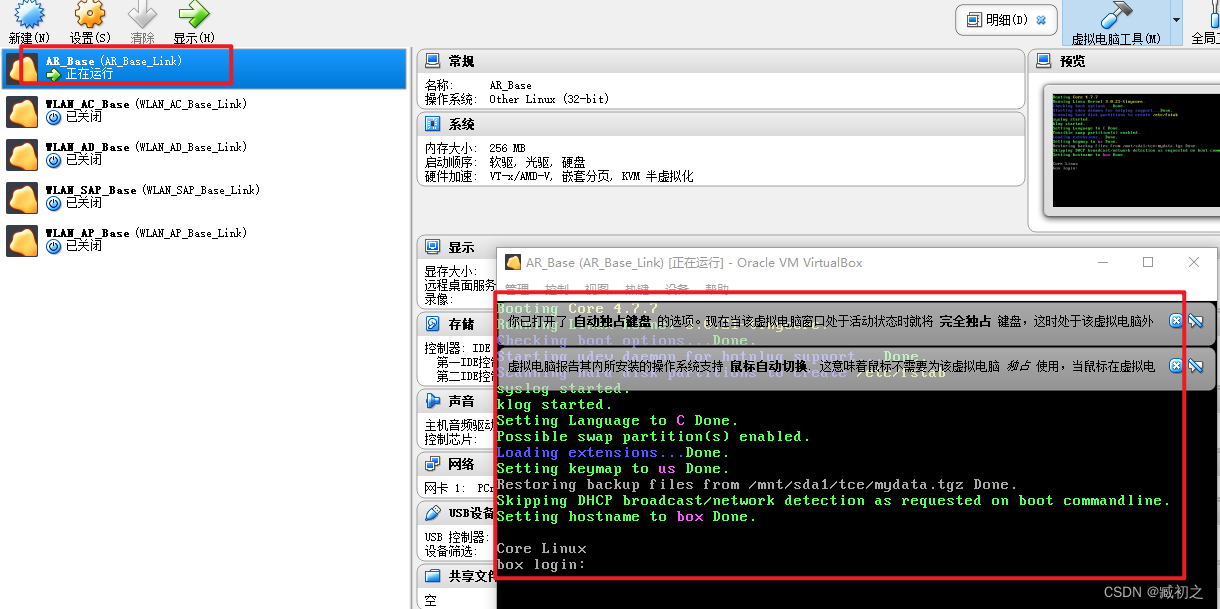Screen dimensions: 1220x609
Task: Click WLAN_AP_Base VM icon in list
Action: (22, 240)
